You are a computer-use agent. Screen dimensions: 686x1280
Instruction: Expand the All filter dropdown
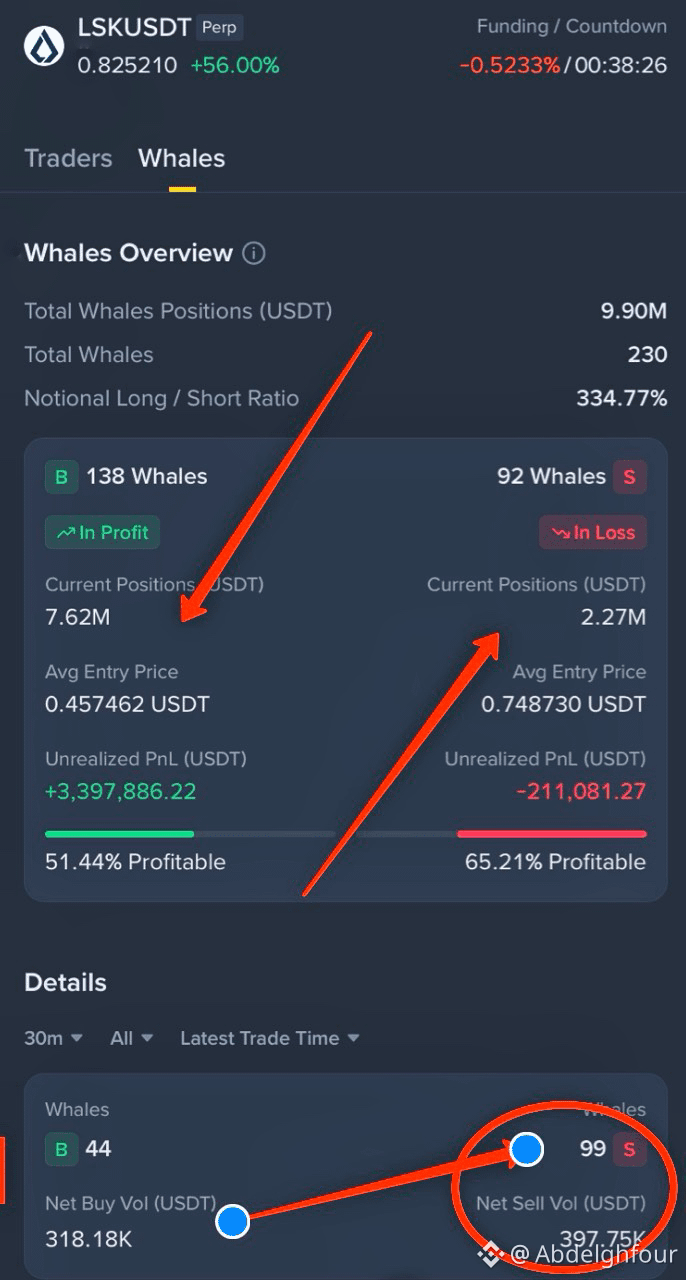[x=131, y=1038]
